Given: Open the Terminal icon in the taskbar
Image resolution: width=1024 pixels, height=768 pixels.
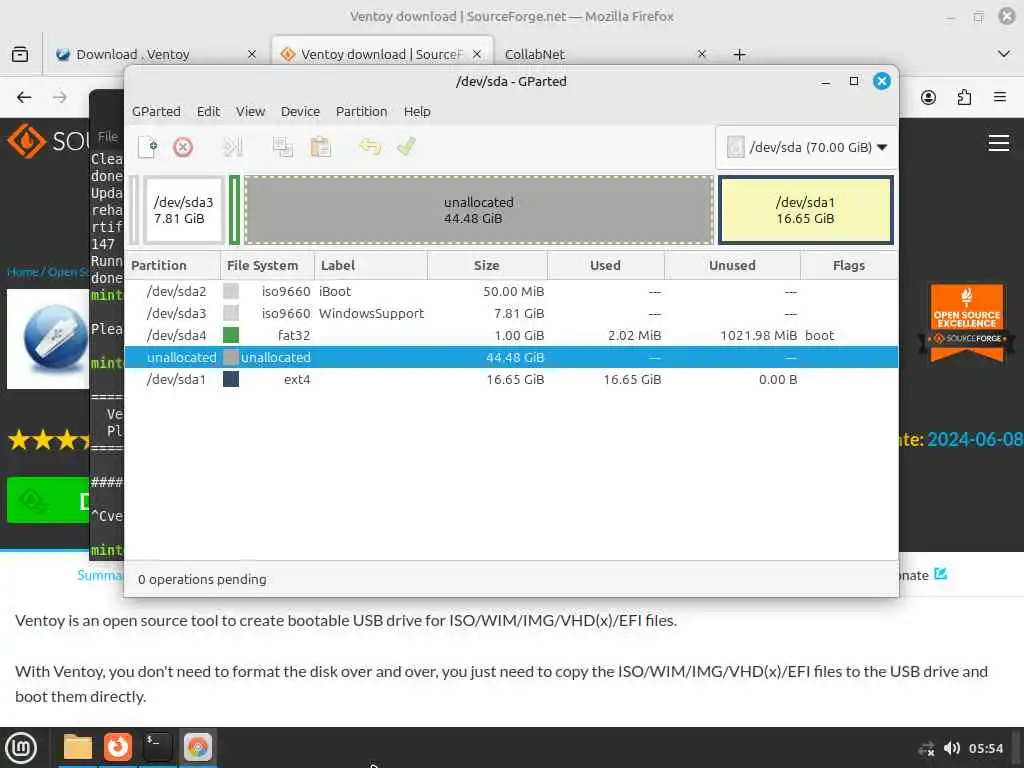Looking at the screenshot, I should point(157,748).
